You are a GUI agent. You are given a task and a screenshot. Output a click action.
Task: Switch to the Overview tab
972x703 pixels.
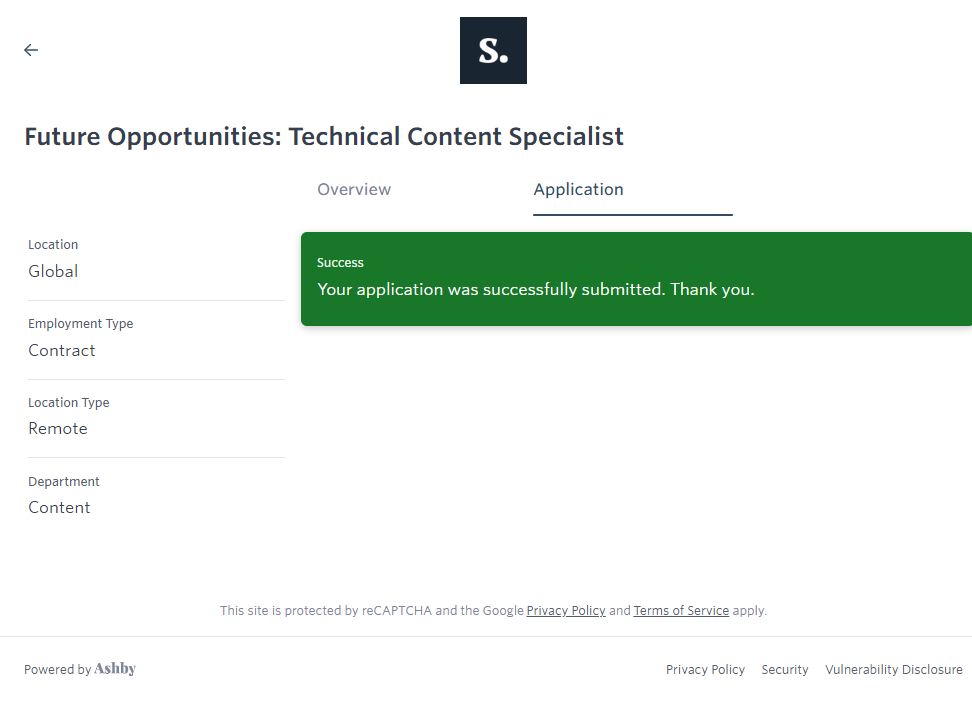click(x=354, y=189)
